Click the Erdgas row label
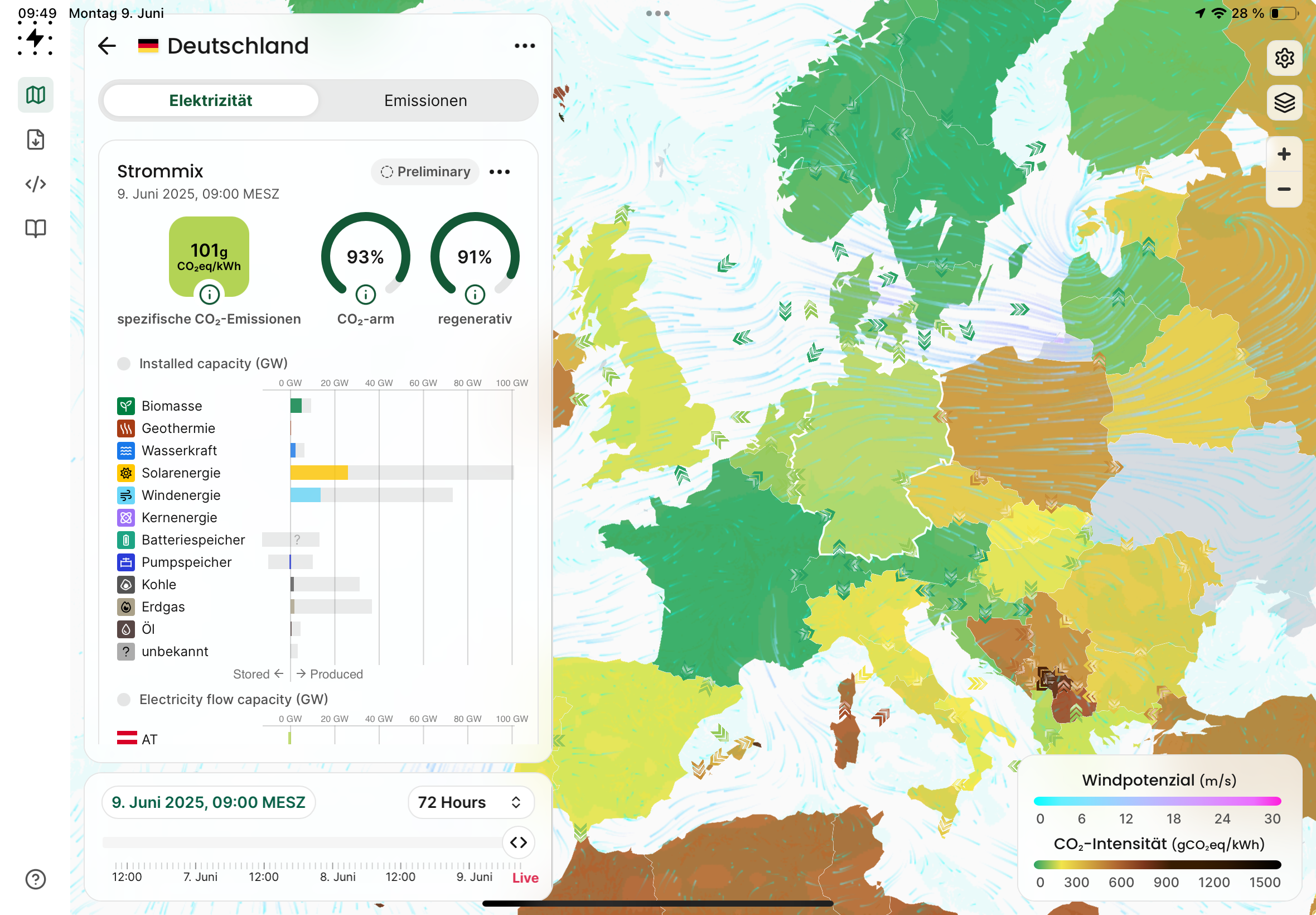Screen dimensions: 1316x915 (163, 607)
